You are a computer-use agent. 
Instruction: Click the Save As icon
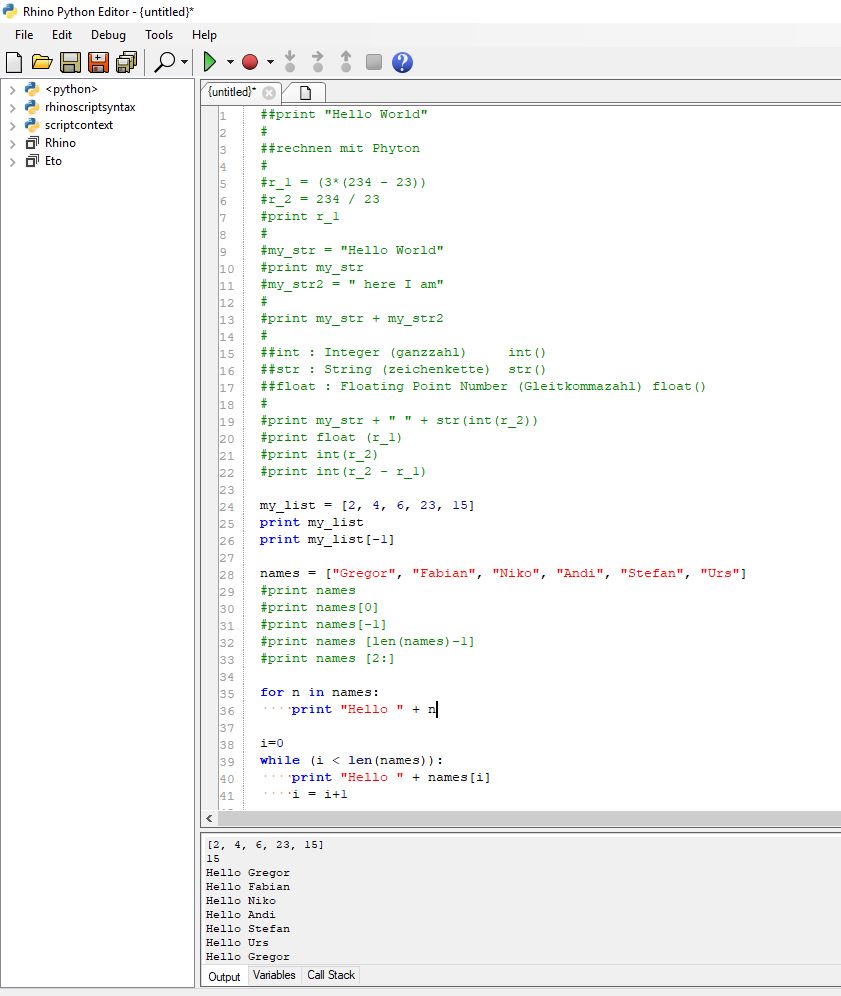98,63
